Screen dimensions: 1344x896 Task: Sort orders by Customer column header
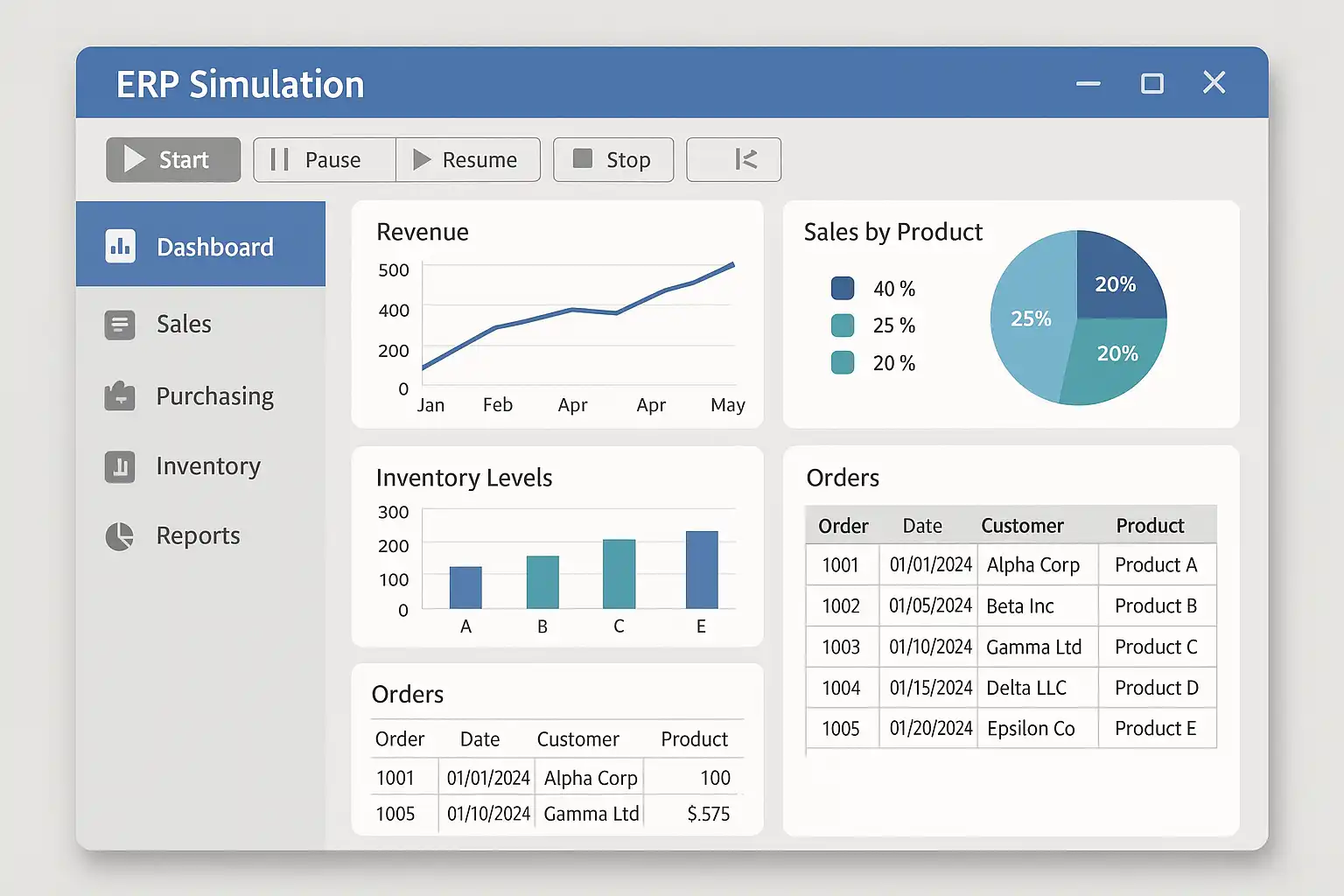click(1022, 526)
